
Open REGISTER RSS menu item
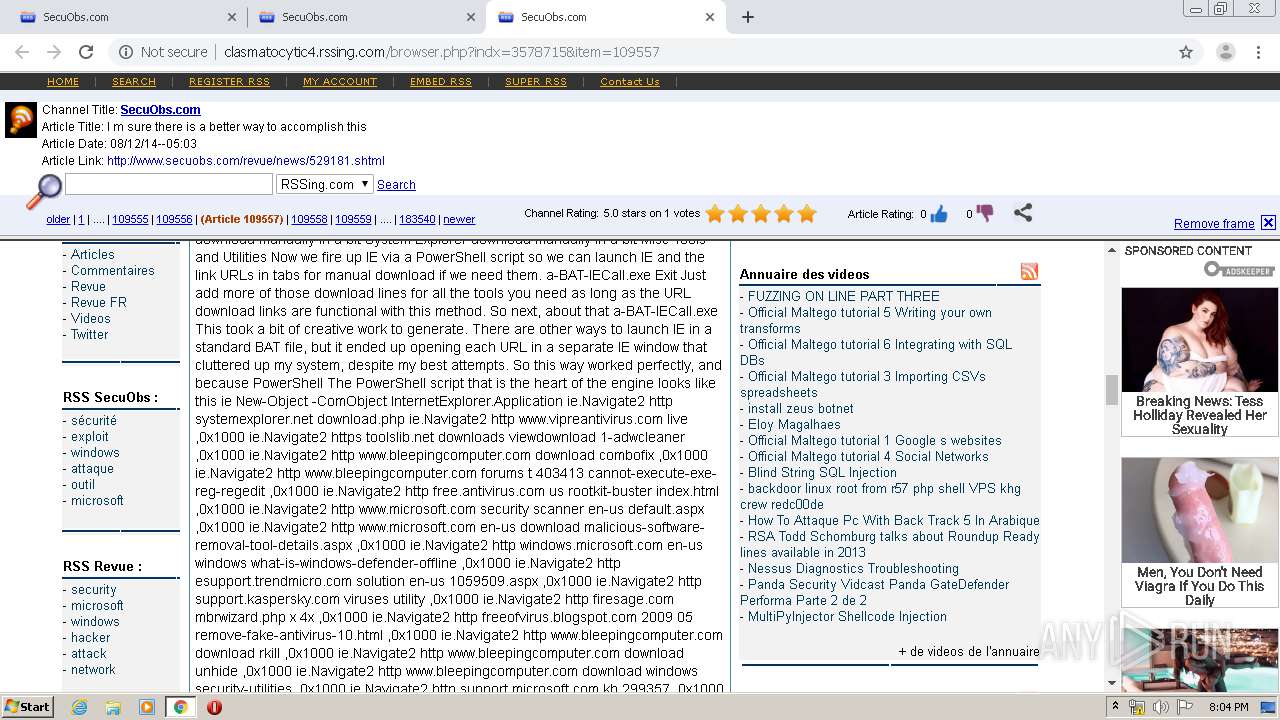pos(229,82)
